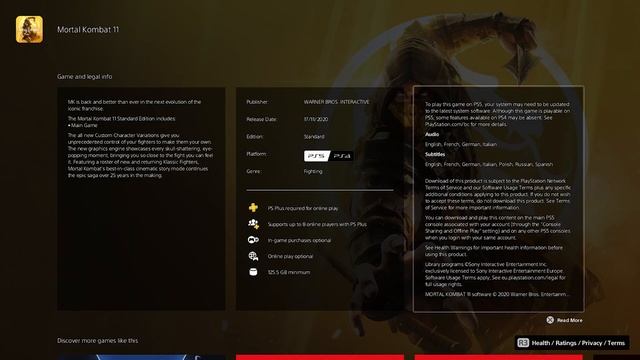The image size is (640, 360).
Task: Click Online play optional text
Action: (x=290, y=256)
